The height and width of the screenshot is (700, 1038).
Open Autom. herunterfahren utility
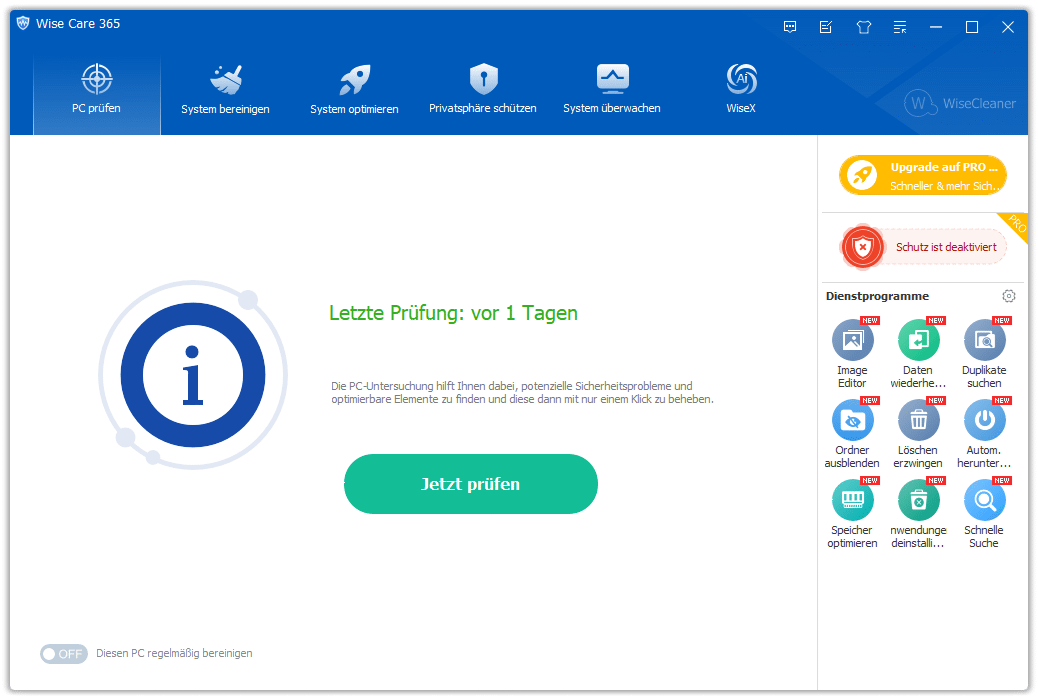984,434
